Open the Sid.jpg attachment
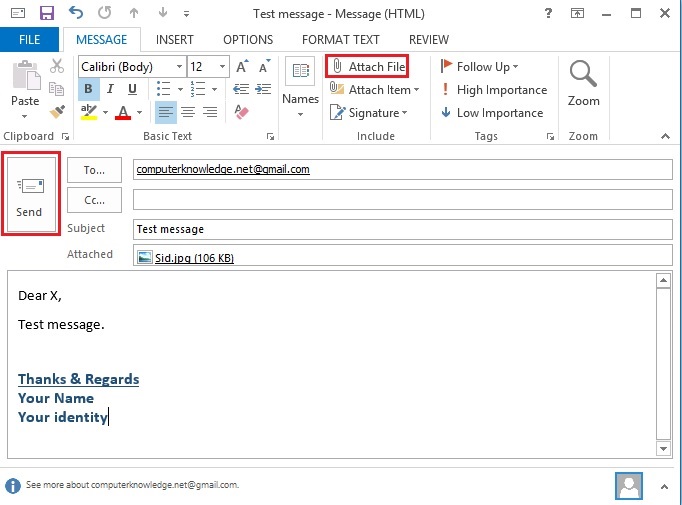The height and width of the screenshot is (505, 682). (186, 258)
